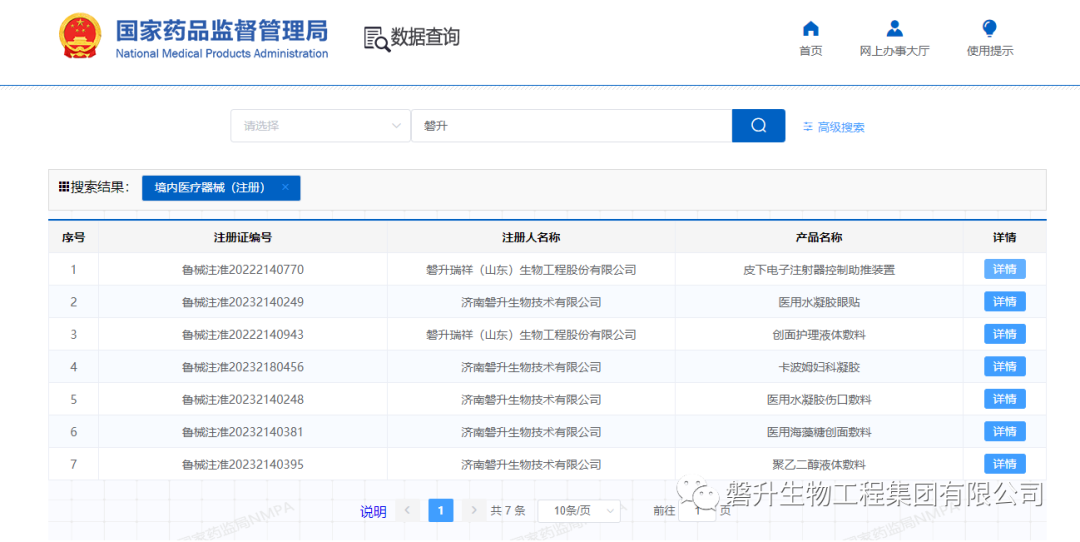Open 详情 for 医用水凝胶眼贴
Viewport: 1080px width, 542px height.
[1004, 302]
